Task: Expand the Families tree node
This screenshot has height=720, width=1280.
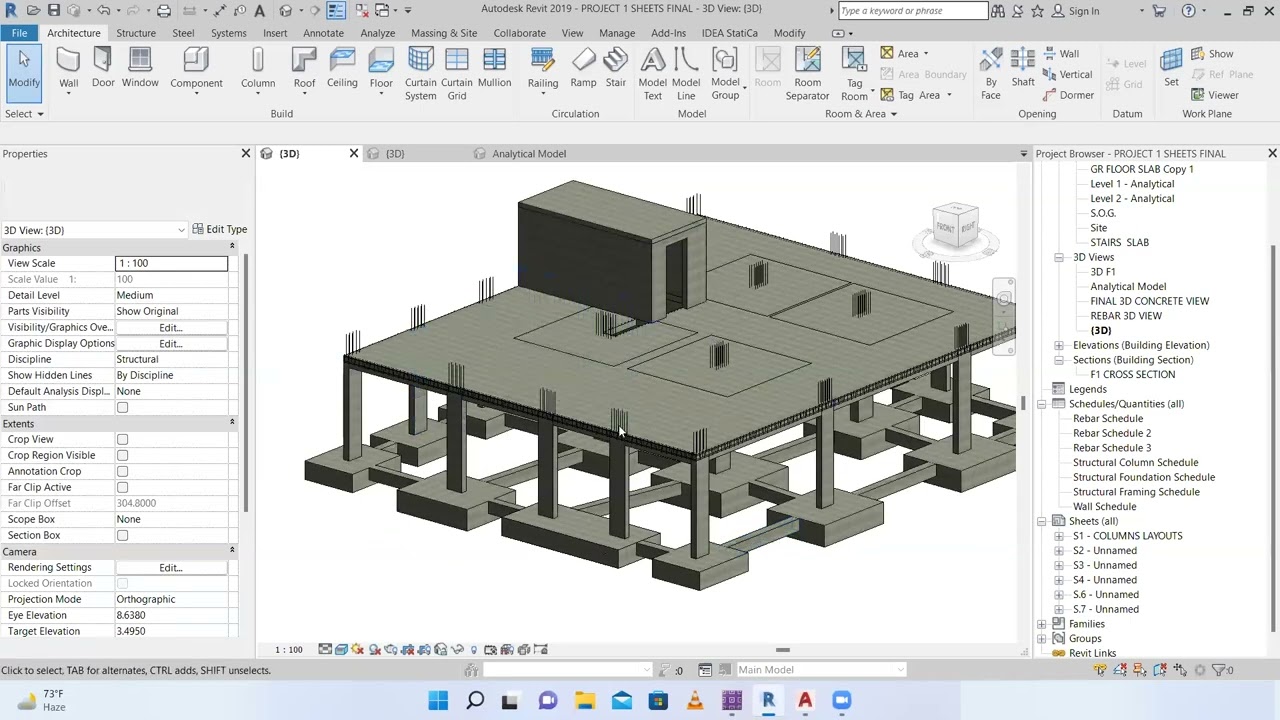Action: tap(1042, 624)
